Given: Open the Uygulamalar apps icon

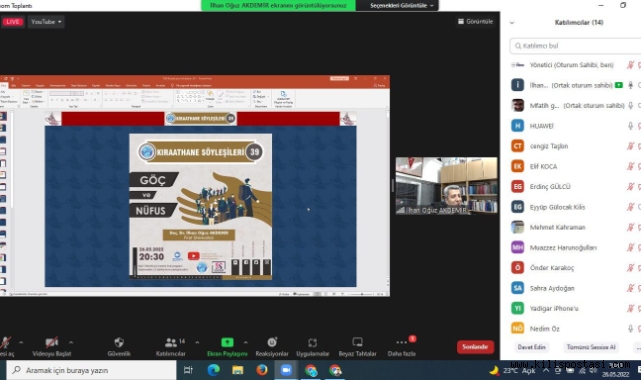Looking at the screenshot, I should (x=312, y=342).
